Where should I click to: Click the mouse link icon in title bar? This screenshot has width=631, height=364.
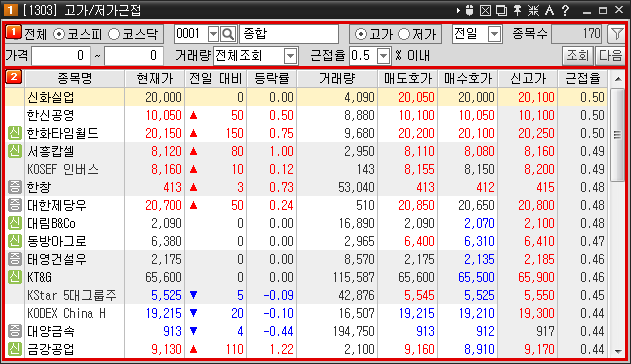[x=469, y=10]
